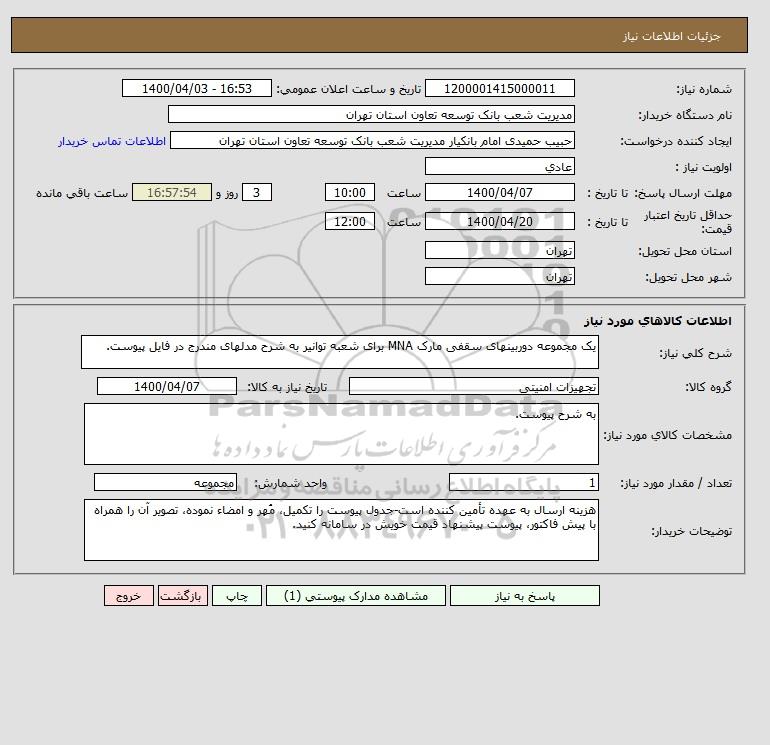Screen dimensions: 770x745
Task: Select the شماره نیاز field 1200001415000011
Action: pos(499,88)
